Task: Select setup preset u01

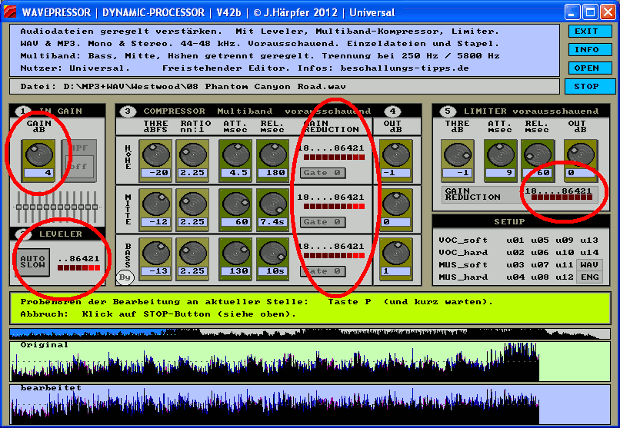Action: coord(515,240)
